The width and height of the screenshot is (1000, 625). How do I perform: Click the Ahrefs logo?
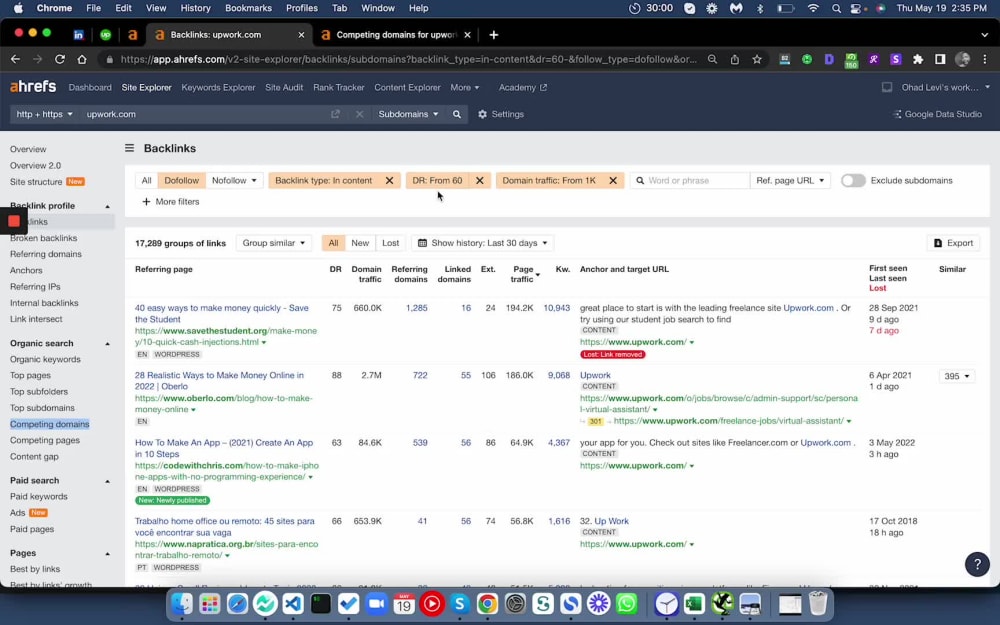33,87
